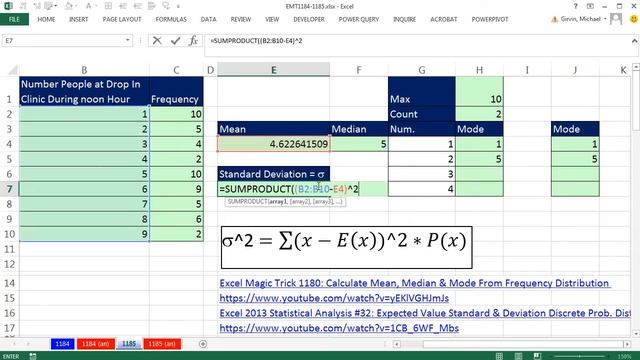The height and width of the screenshot is (360, 640).
Task: Switch to the 1184 (an) sheet tab
Action: pyautogui.click(x=96, y=344)
